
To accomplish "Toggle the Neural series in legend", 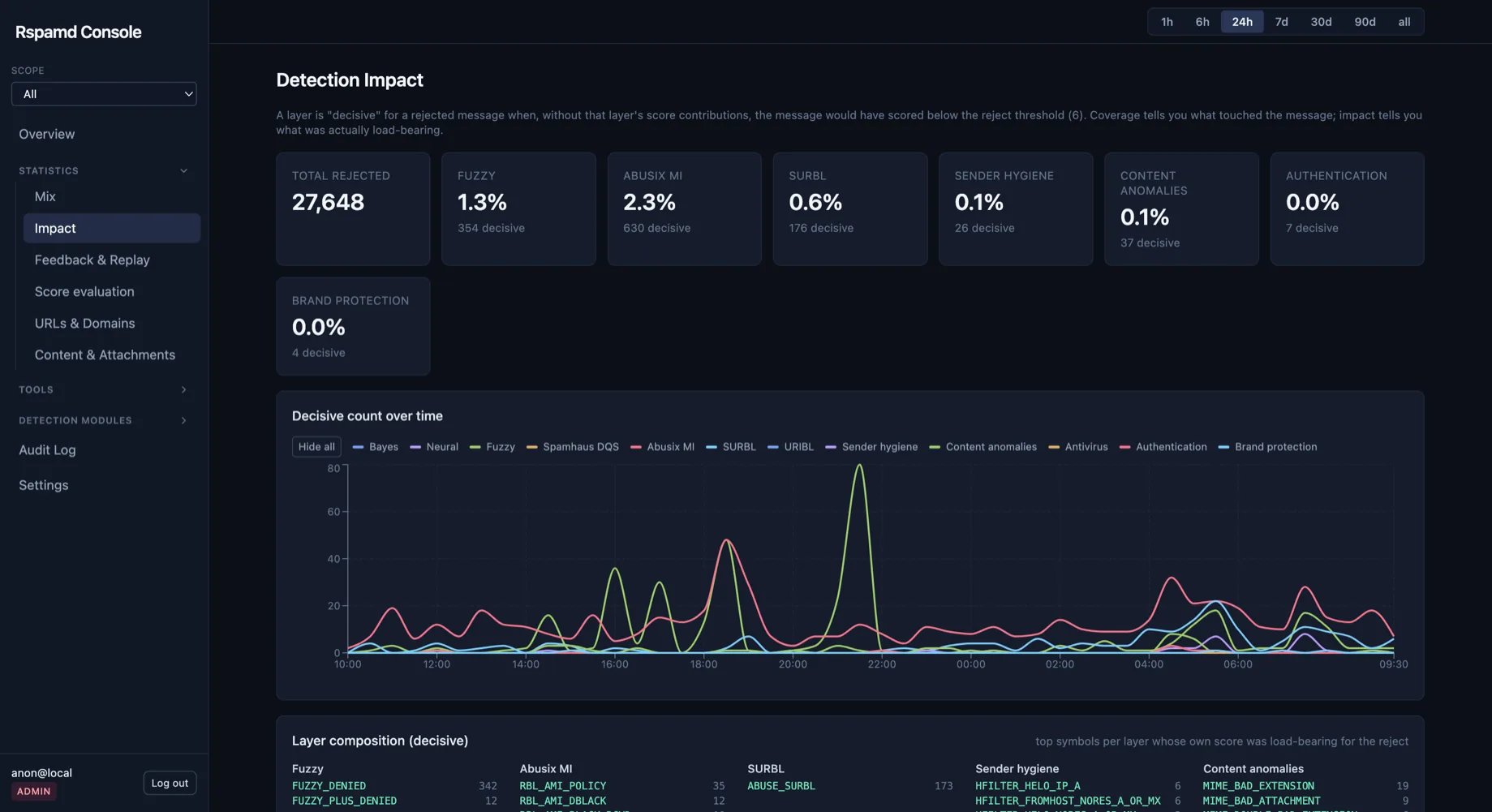I will click(434, 447).
